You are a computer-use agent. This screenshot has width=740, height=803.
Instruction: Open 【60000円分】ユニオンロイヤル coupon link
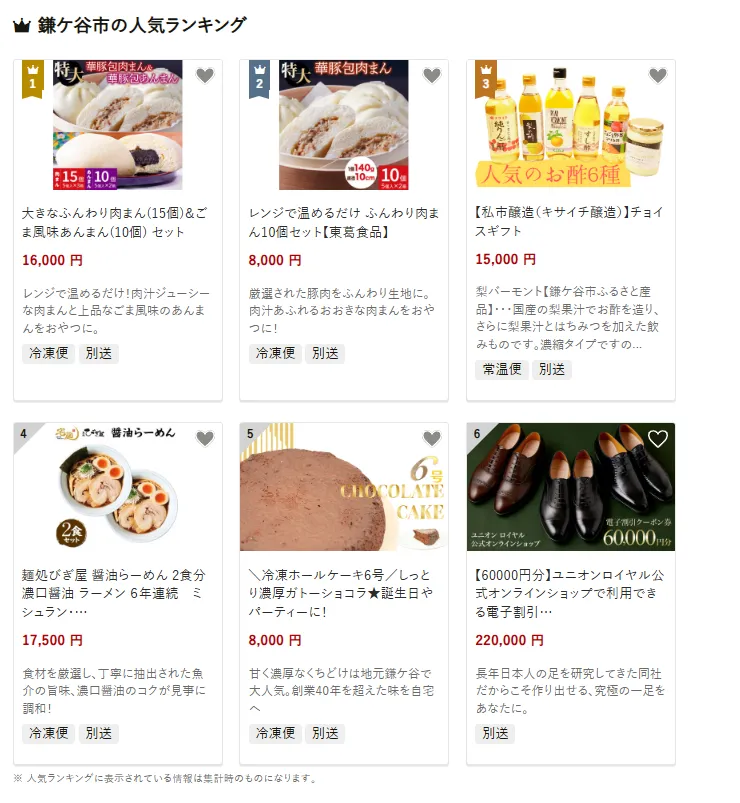pyautogui.click(x=569, y=593)
